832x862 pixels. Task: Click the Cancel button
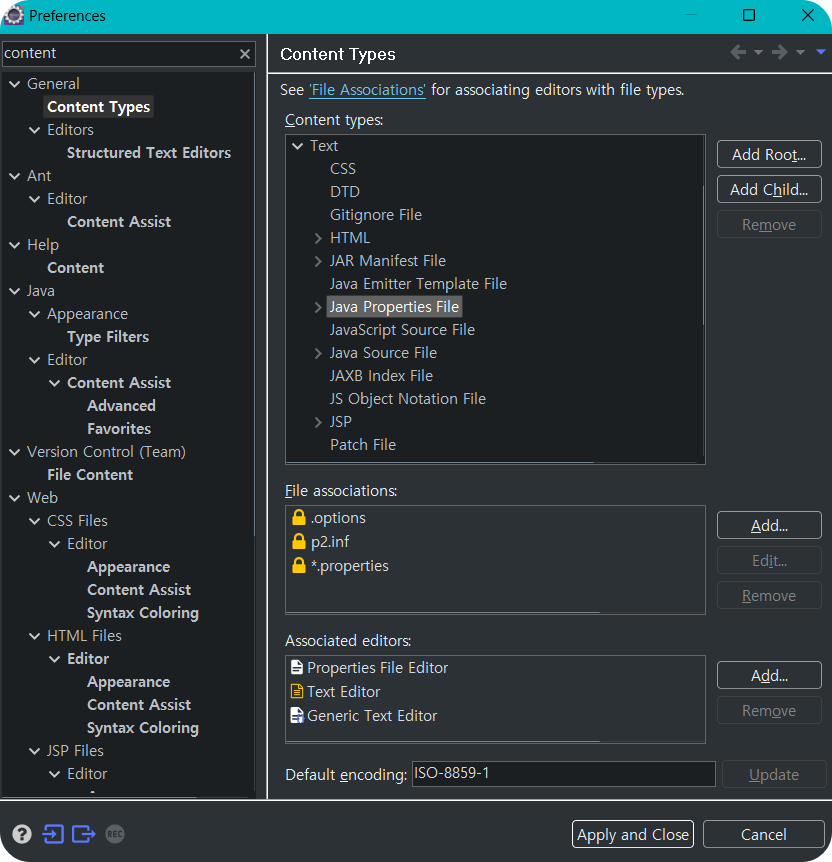click(763, 834)
